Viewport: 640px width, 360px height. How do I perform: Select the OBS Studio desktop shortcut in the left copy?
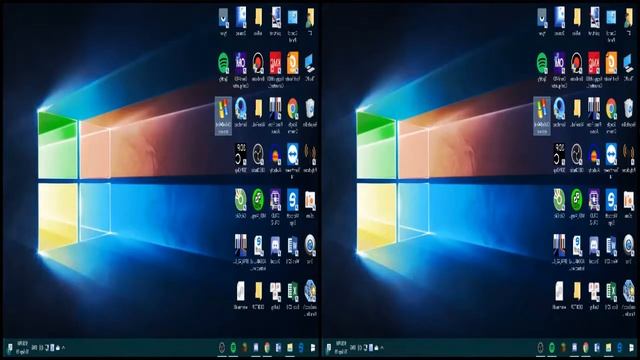click(x=258, y=154)
